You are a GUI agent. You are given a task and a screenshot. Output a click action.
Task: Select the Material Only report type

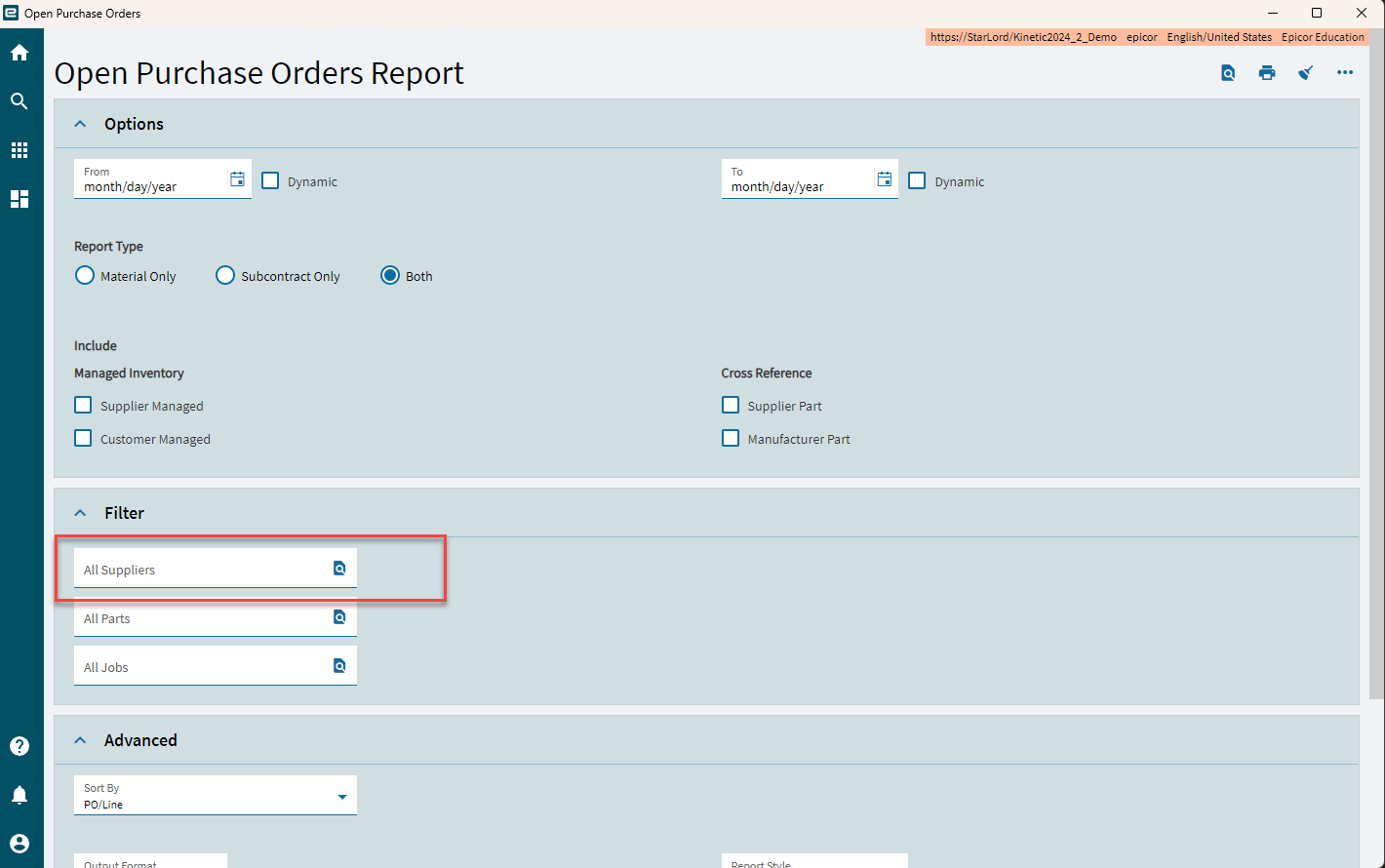pos(85,276)
